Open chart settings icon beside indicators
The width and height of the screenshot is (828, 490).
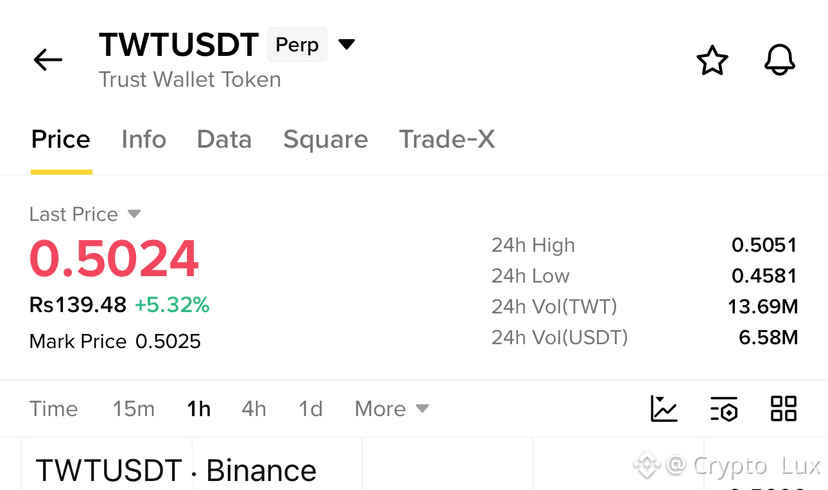tap(723, 409)
